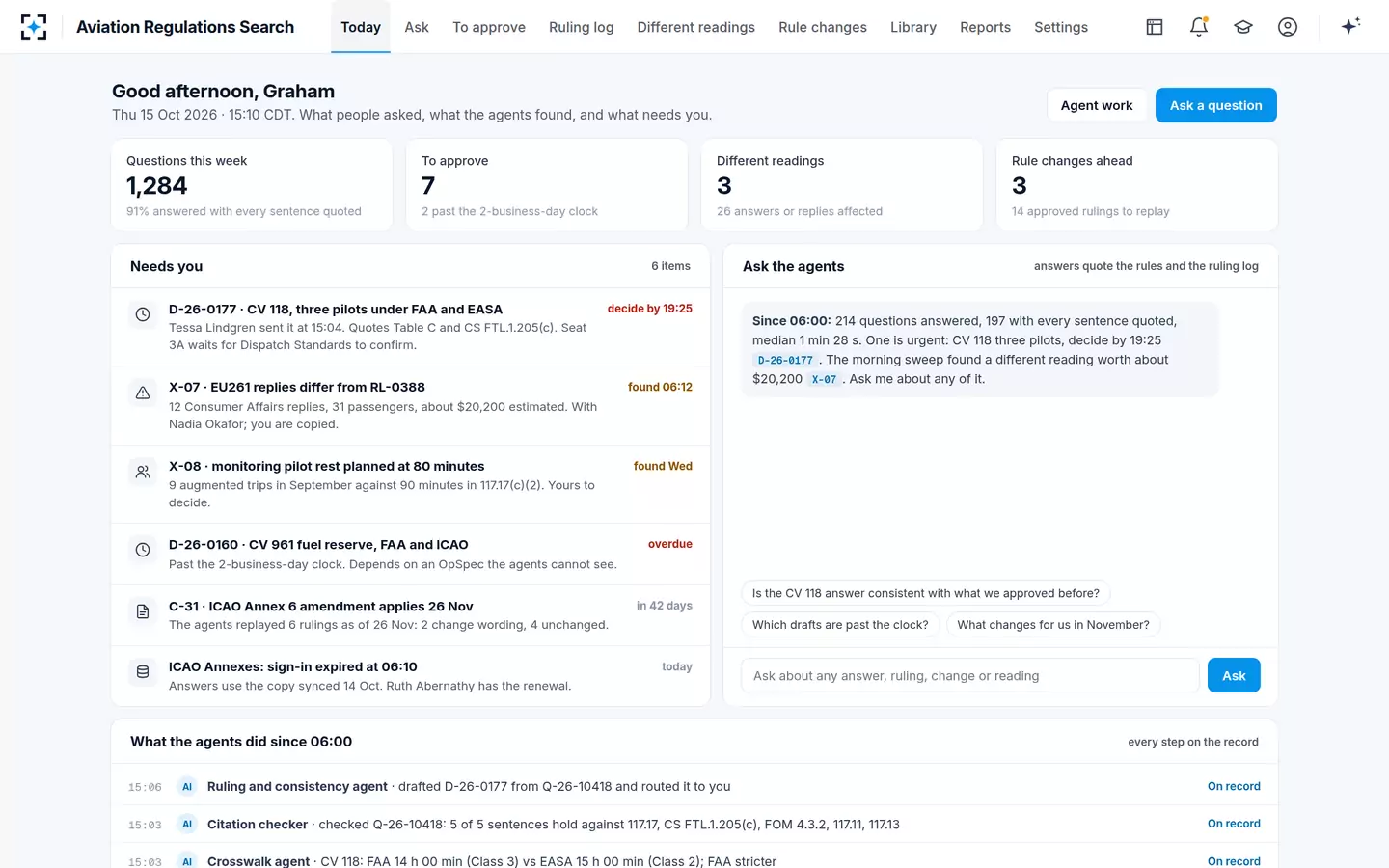Open the Rule changes tab
The image size is (1389, 868).
(823, 27)
